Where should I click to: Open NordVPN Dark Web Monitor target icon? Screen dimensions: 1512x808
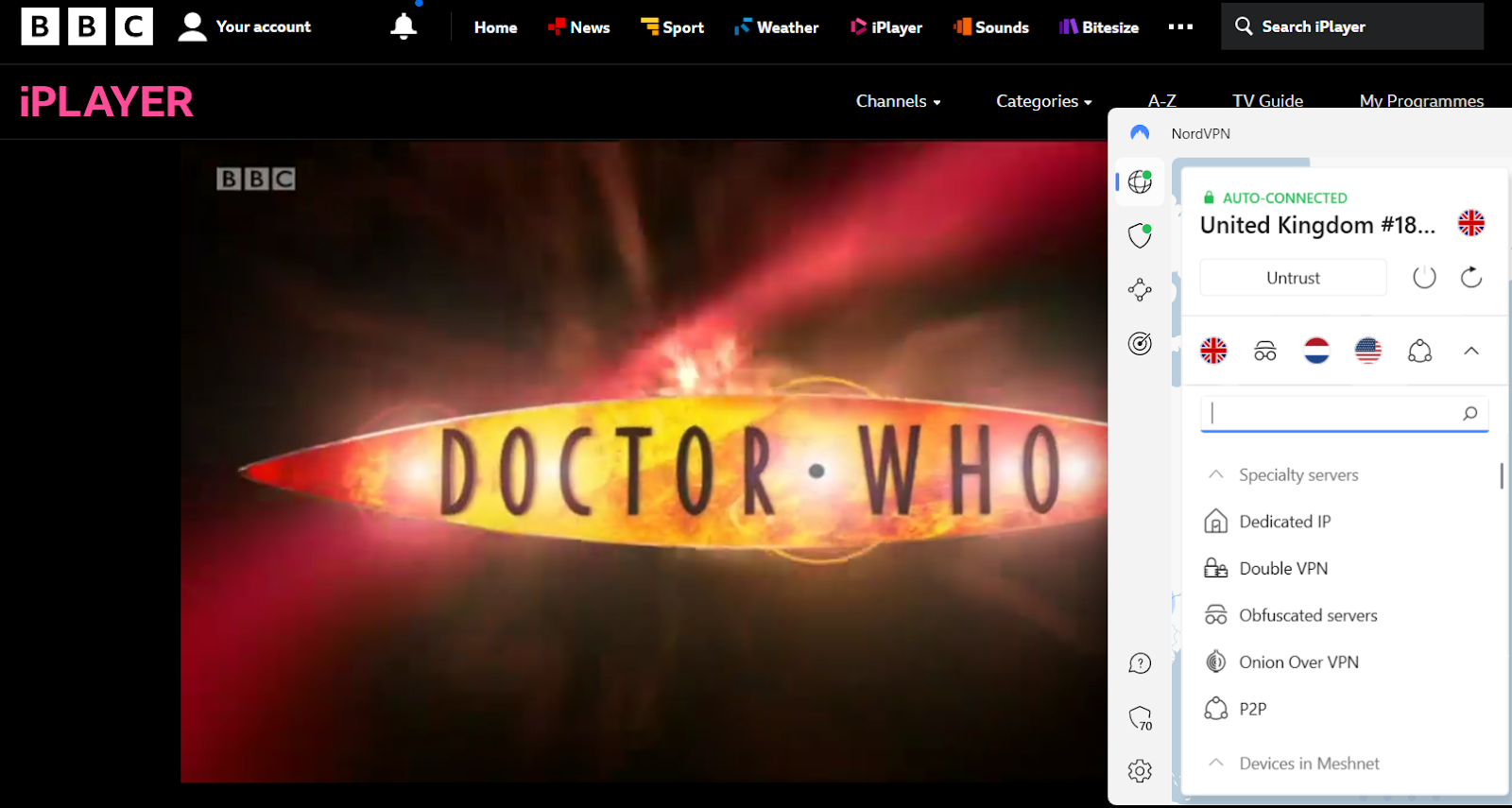(1140, 343)
